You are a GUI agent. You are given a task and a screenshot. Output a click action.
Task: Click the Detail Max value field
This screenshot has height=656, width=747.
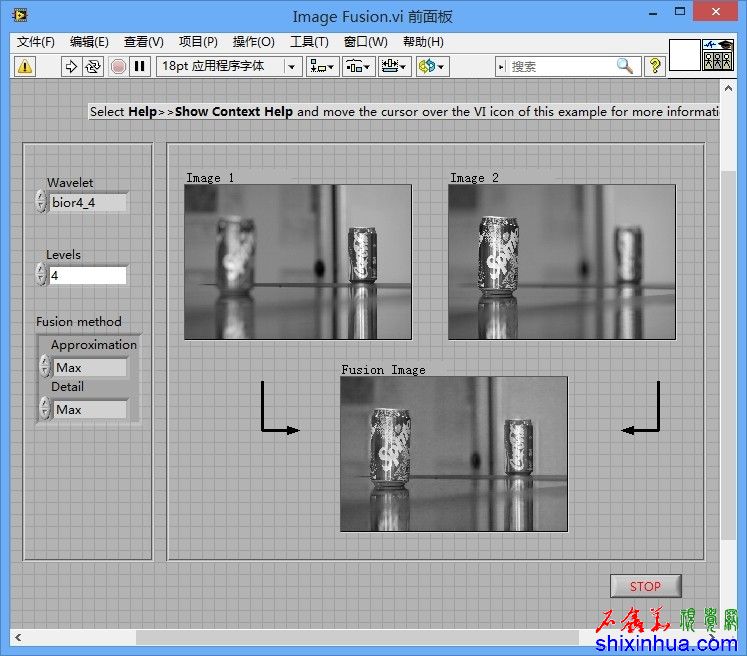[x=90, y=409]
